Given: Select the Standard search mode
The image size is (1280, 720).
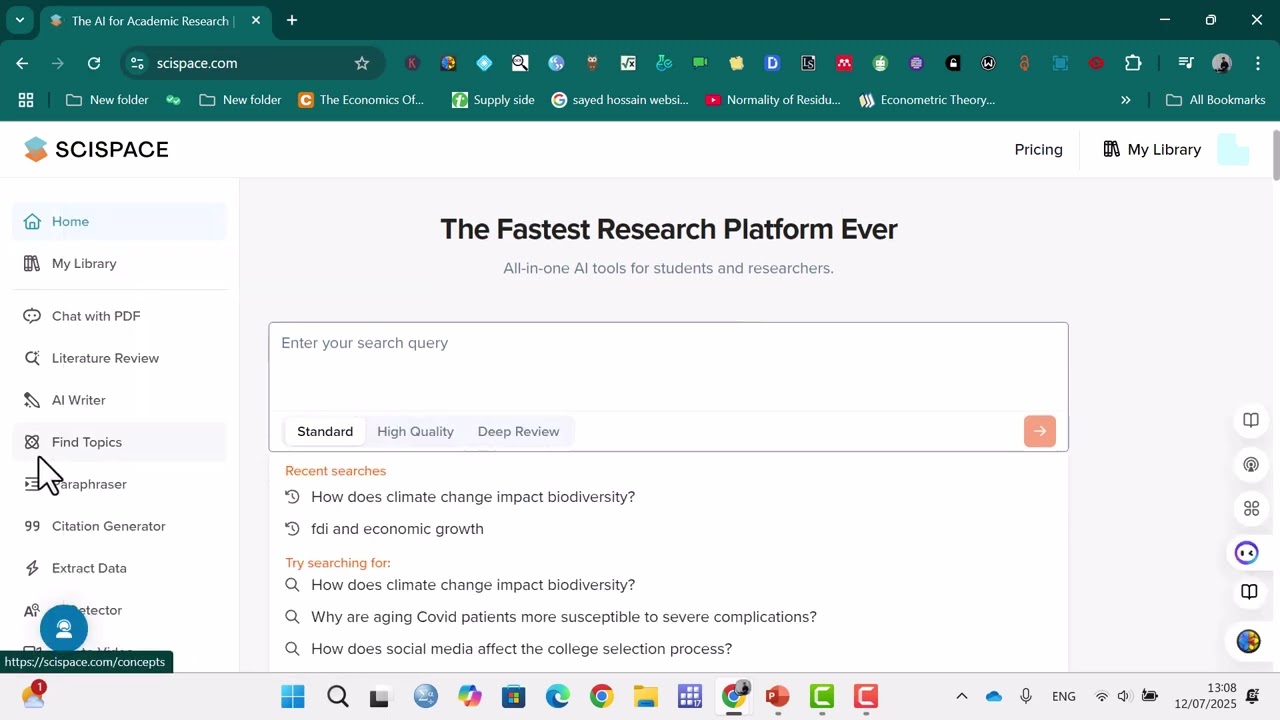Looking at the screenshot, I should (x=325, y=431).
